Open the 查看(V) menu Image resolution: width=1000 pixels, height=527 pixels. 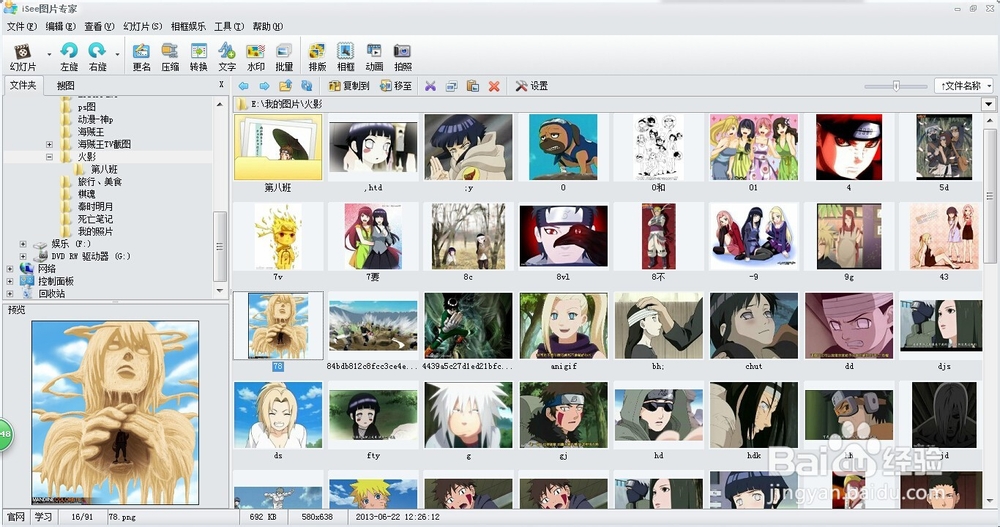(x=99, y=26)
